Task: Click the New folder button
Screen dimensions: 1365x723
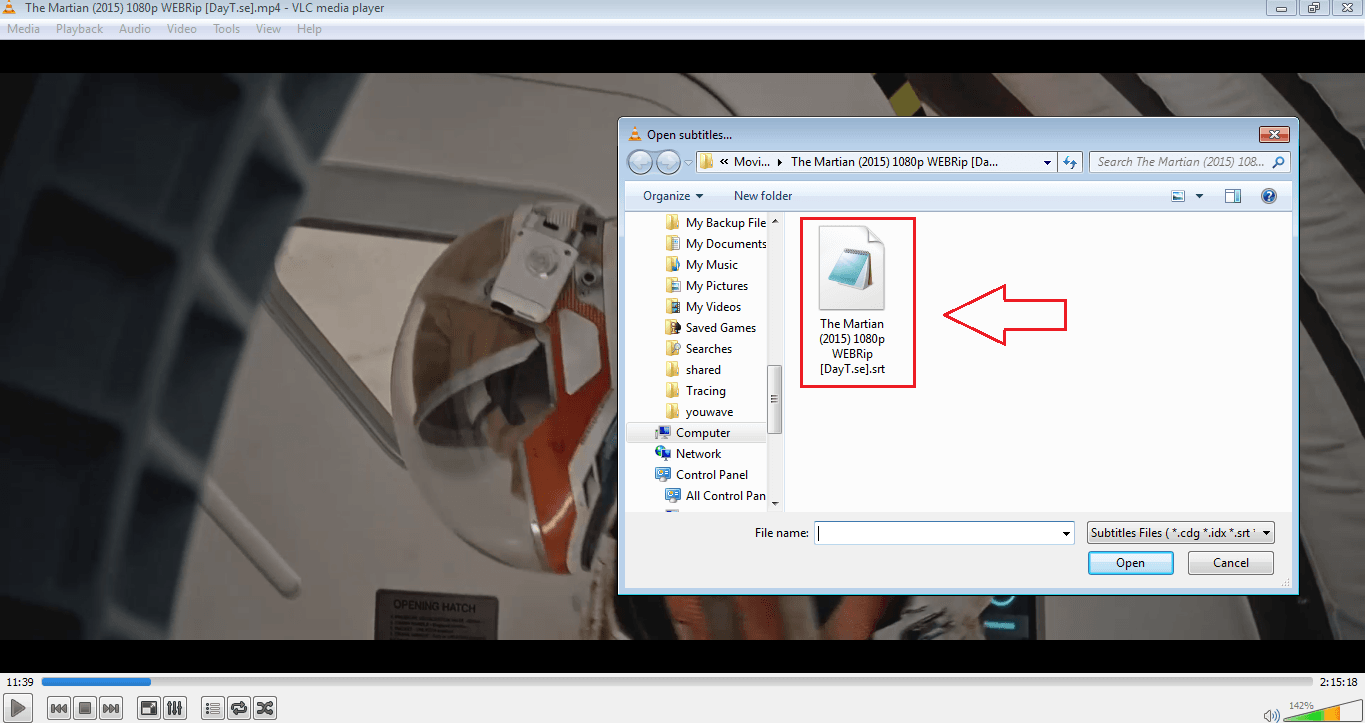Action: [x=763, y=196]
